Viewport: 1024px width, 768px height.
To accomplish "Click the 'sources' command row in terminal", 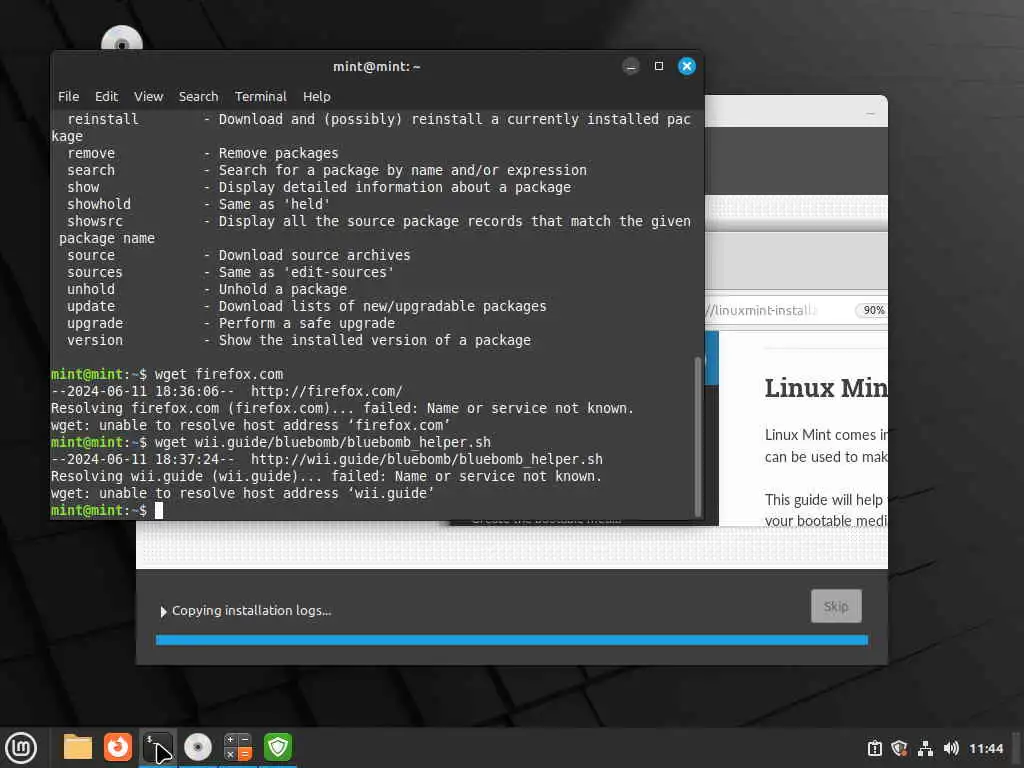I will coord(231,272).
